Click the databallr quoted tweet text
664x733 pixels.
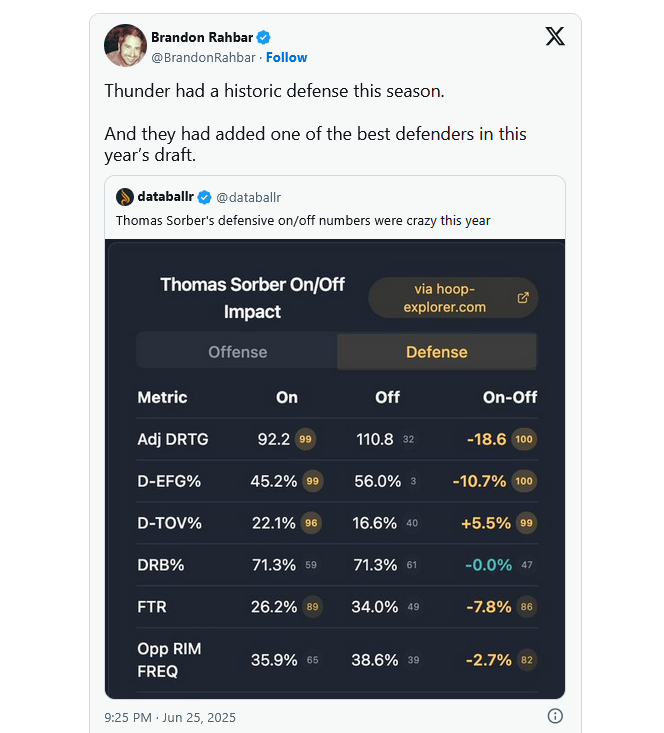click(x=303, y=220)
